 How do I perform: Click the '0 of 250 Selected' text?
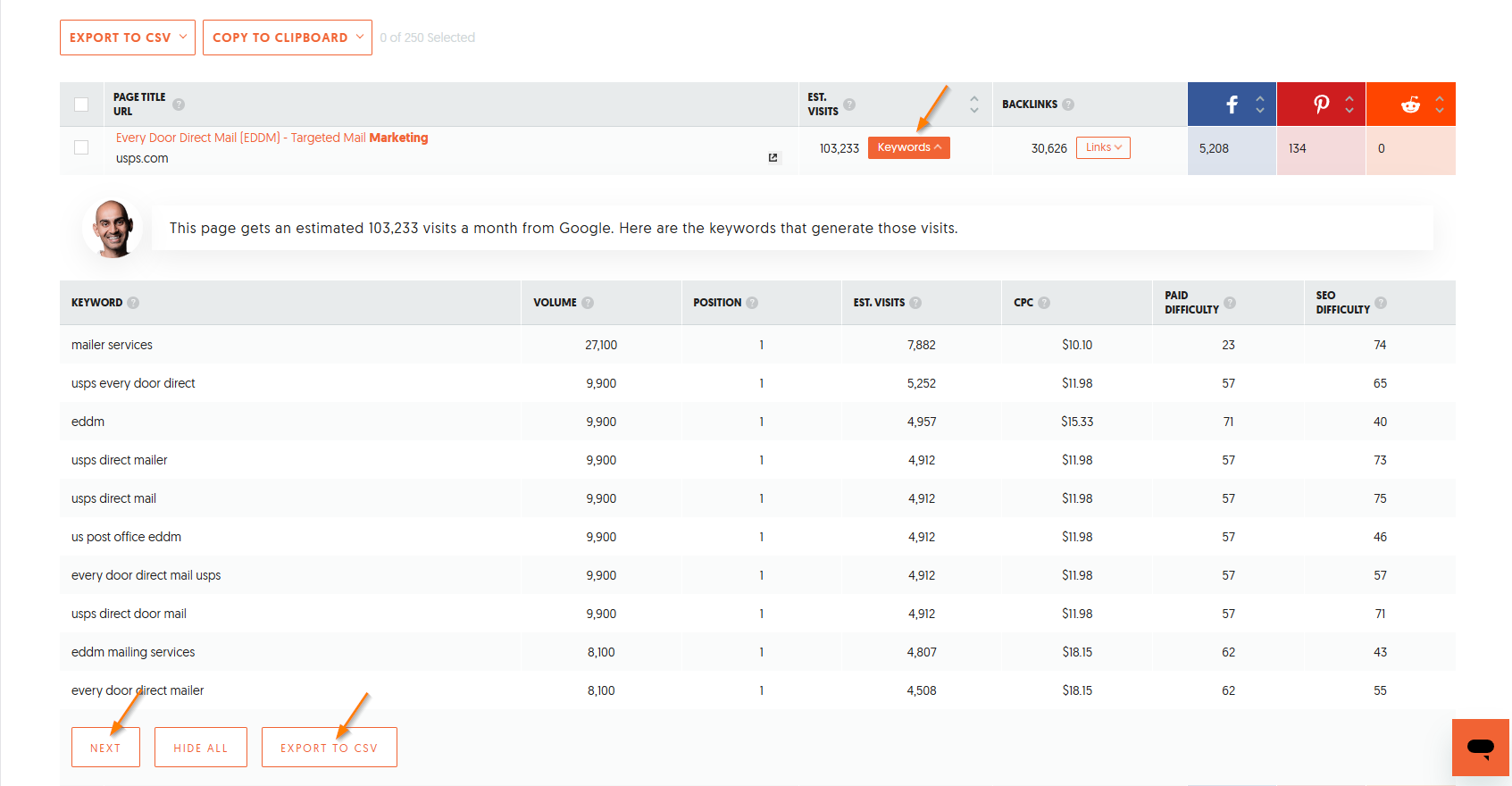click(x=428, y=38)
